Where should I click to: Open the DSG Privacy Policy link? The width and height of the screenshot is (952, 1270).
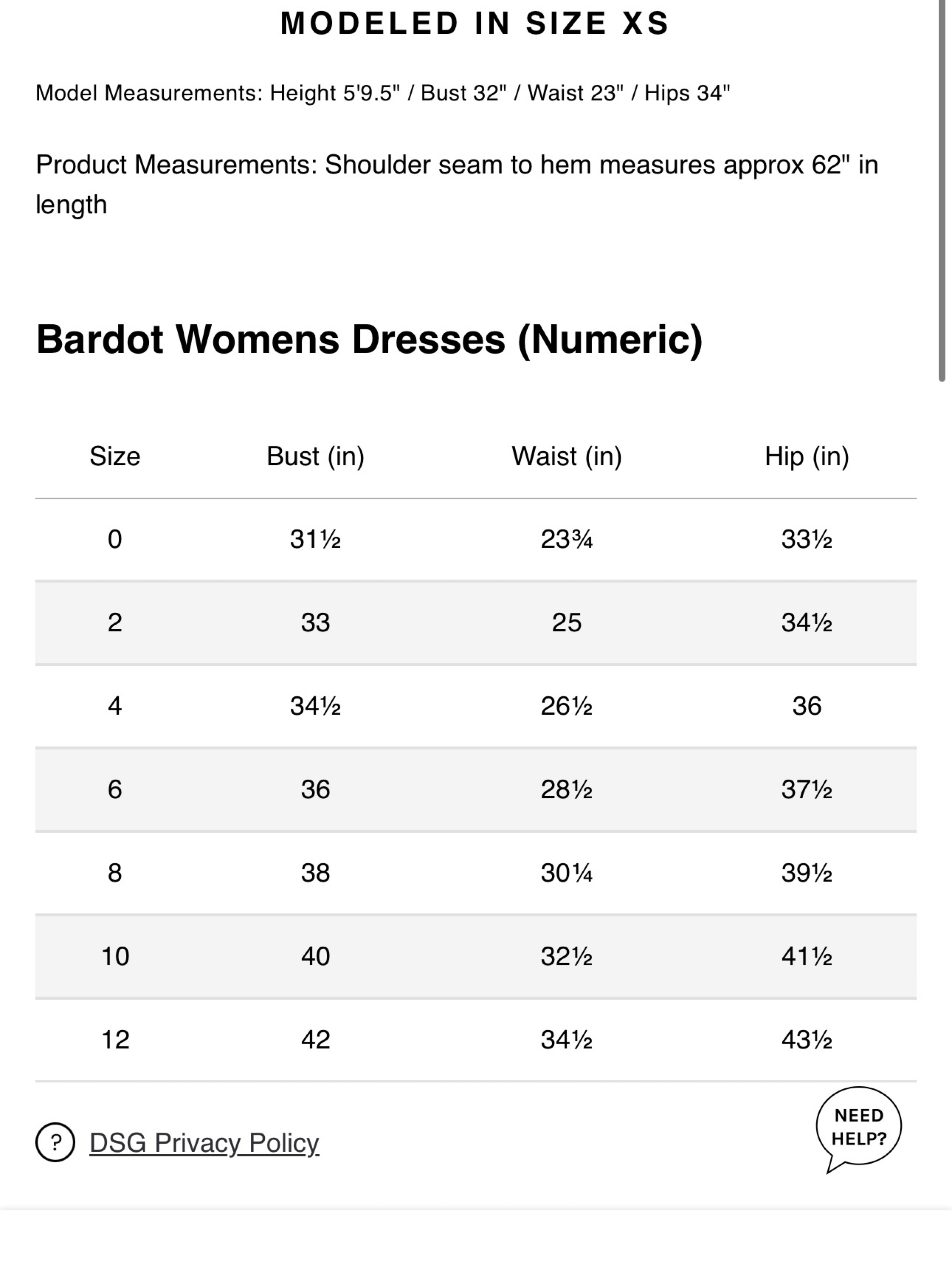click(204, 1143)
